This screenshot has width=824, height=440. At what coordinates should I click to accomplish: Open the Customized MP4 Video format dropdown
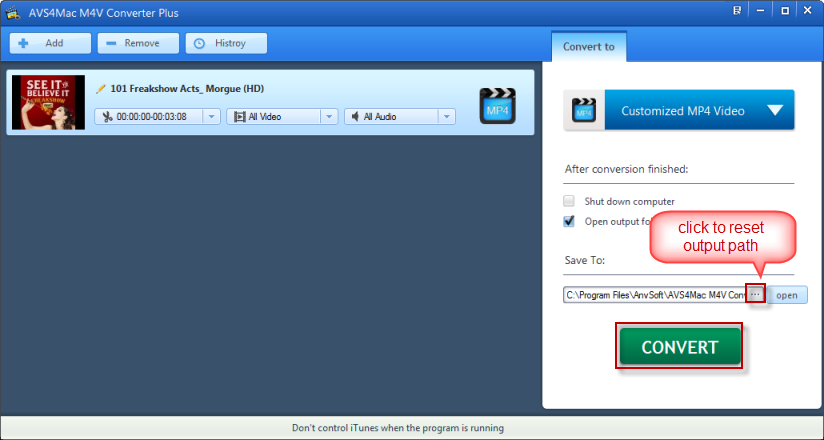pyautogui.click(x=699, y=110)
